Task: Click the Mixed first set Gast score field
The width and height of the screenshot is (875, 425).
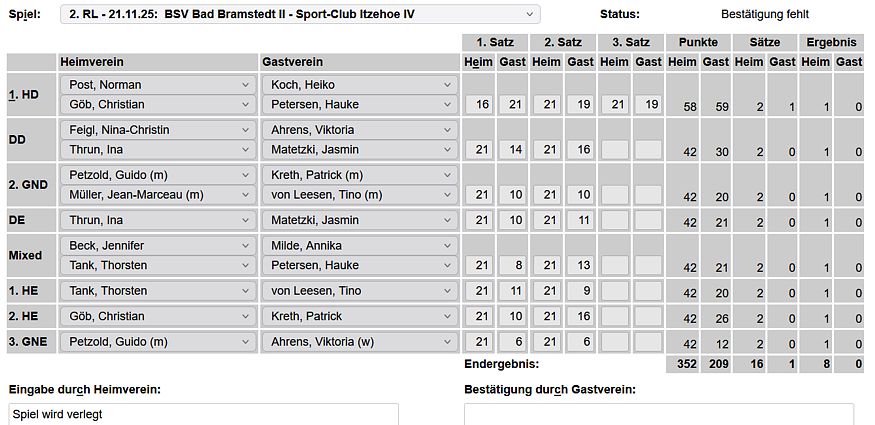Action: (x=512, y=266)
